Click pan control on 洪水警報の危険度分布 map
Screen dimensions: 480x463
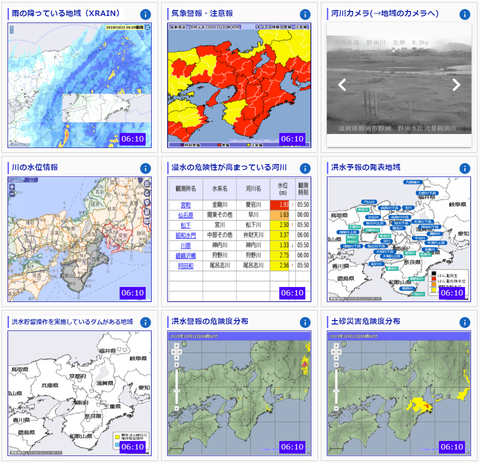176,352
